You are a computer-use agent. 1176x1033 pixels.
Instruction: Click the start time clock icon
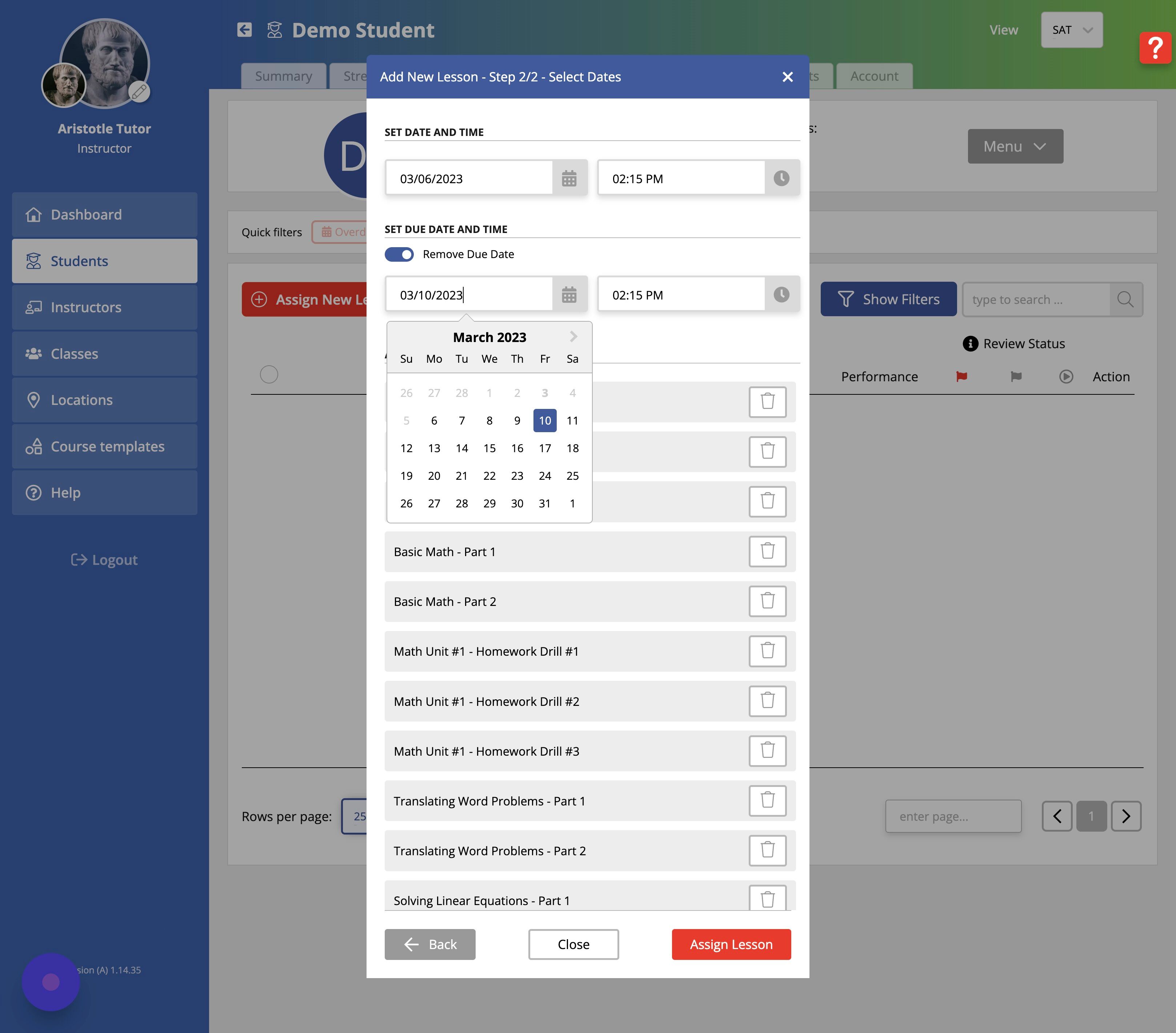tap(781, 178)
